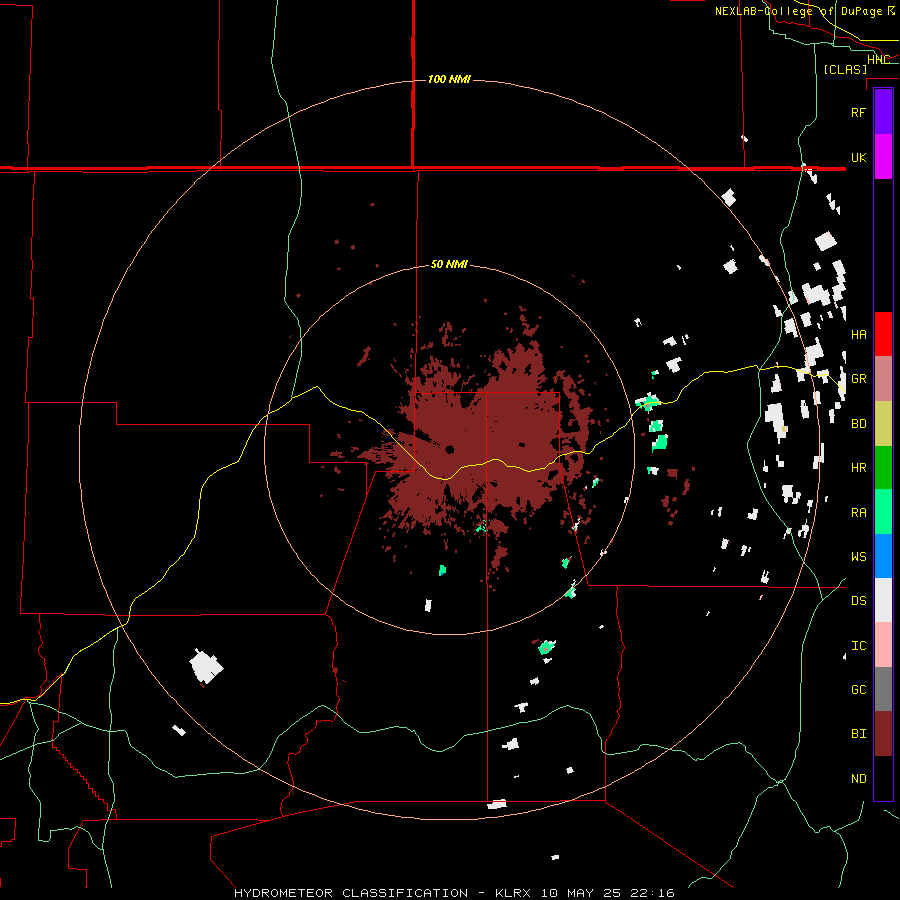Click the BD legend label

(x=858, y=424)
